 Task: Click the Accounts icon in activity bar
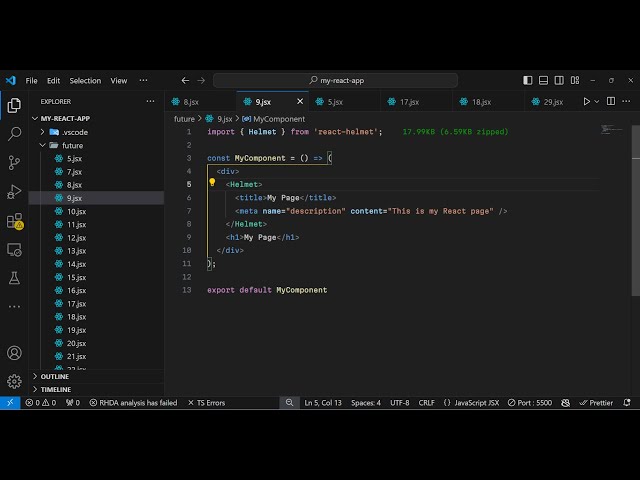coord(14,353)
